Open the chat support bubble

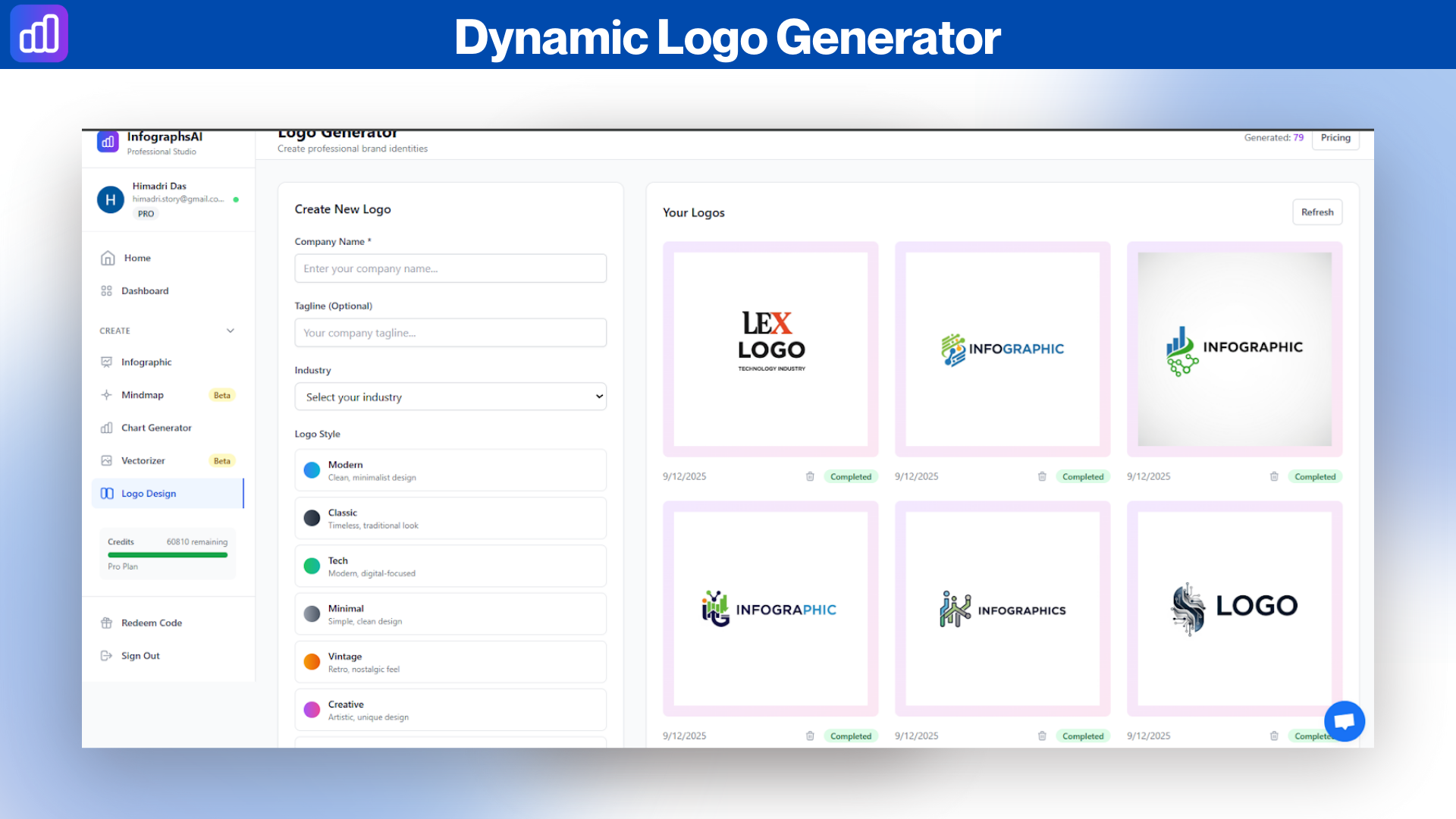(1345, 721)
